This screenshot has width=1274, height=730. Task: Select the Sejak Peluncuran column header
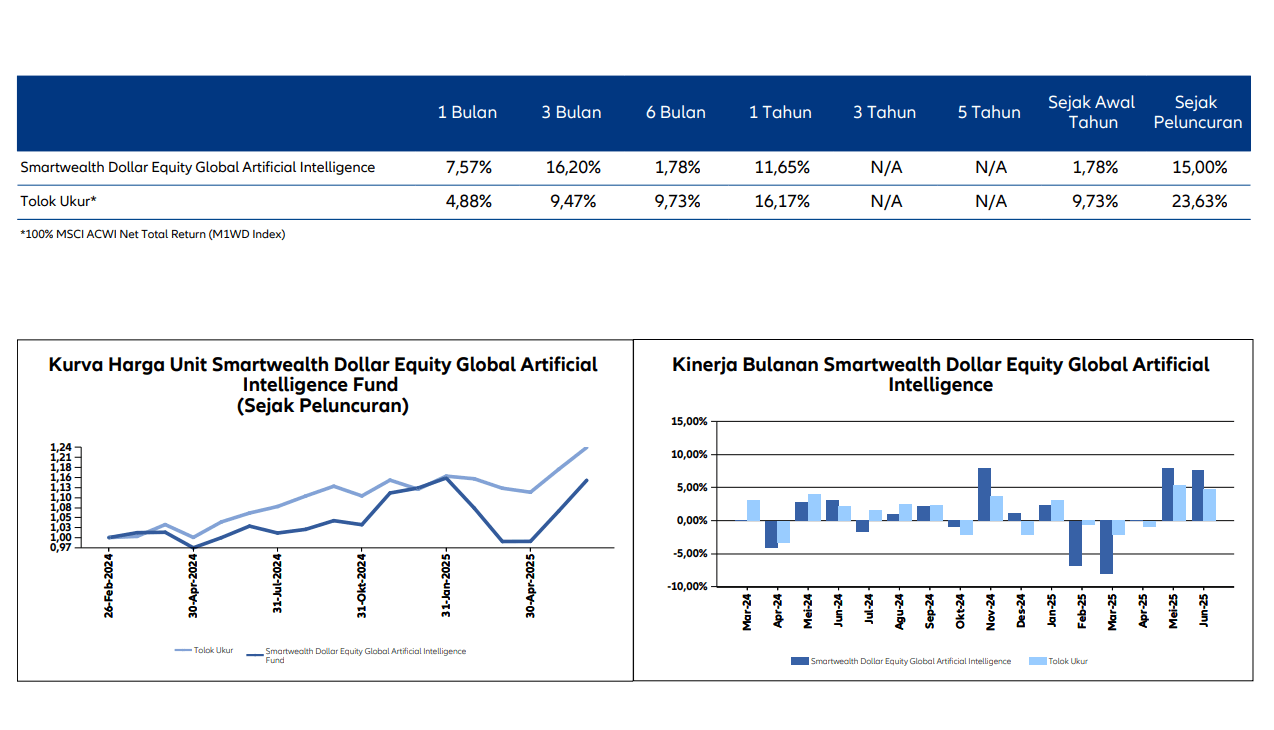point(1198,113)
